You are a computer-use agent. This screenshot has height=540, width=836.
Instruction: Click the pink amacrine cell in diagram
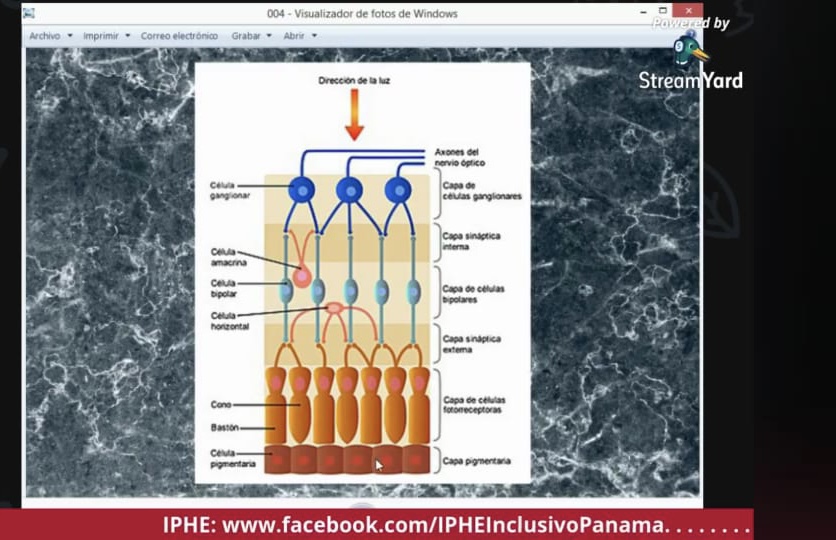[x=302, y=277]
